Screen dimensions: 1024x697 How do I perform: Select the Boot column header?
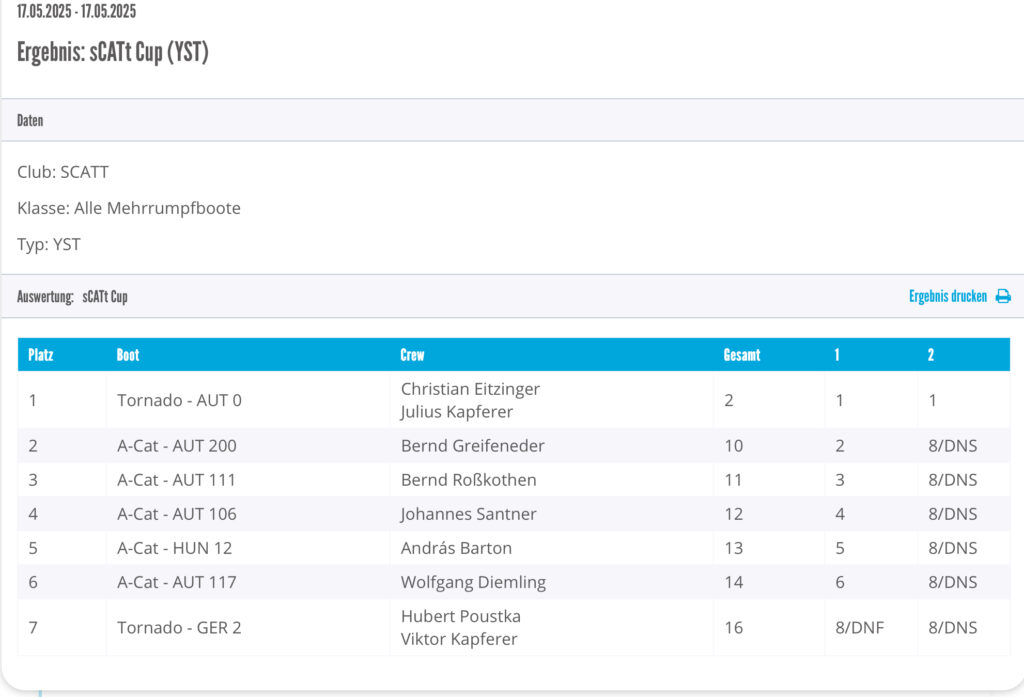(128, 355)
